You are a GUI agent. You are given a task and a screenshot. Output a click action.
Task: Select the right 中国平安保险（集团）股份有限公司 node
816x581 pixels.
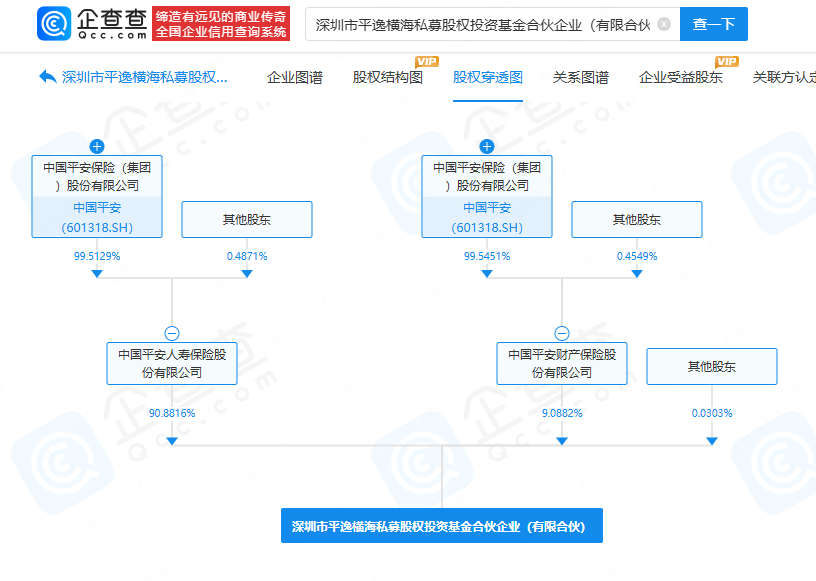(487, 196)
